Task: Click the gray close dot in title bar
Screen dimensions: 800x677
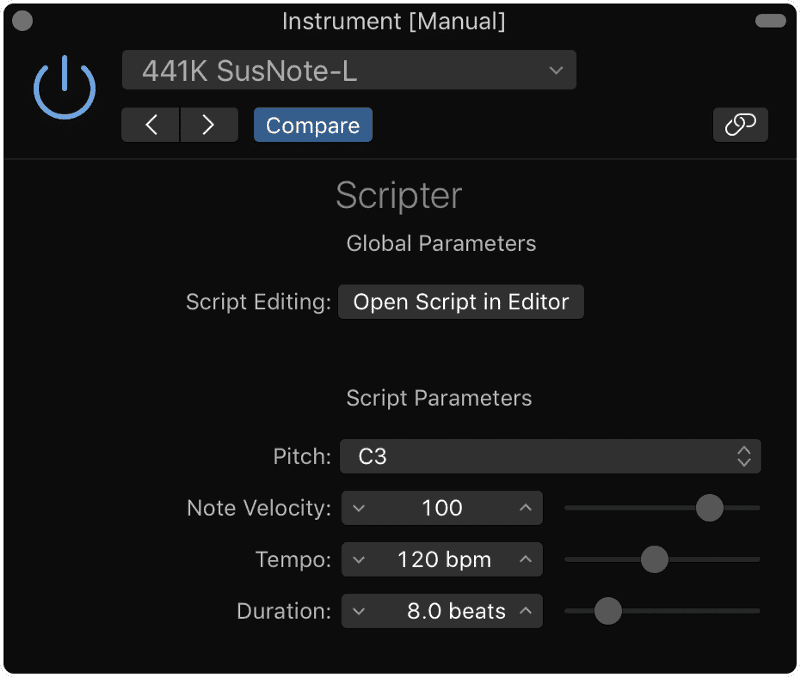Action: click(22, 20)
